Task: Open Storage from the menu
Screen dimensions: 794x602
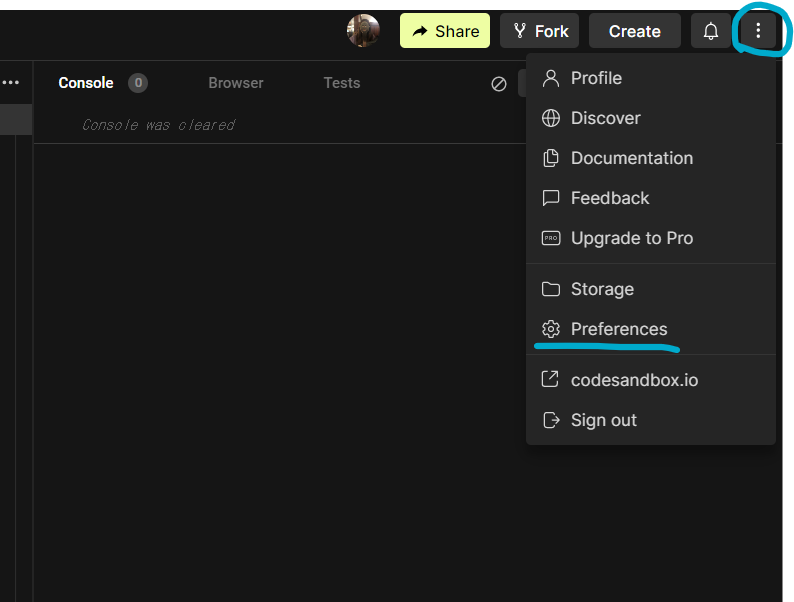Action: (x=602, y=289)
